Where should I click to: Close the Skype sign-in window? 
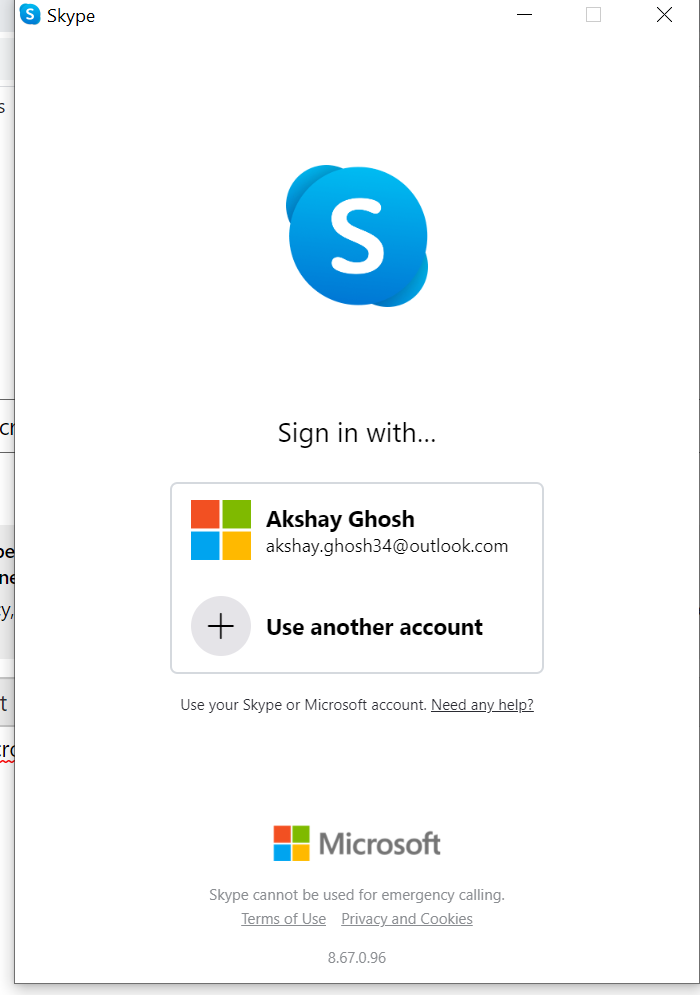tap(664, 15)
